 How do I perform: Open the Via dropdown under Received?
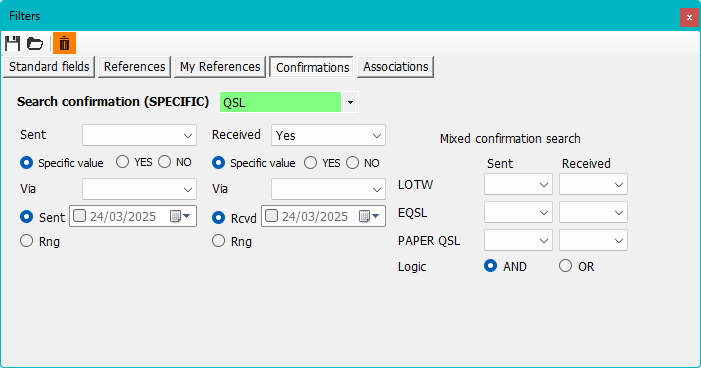tap(328, 189)
